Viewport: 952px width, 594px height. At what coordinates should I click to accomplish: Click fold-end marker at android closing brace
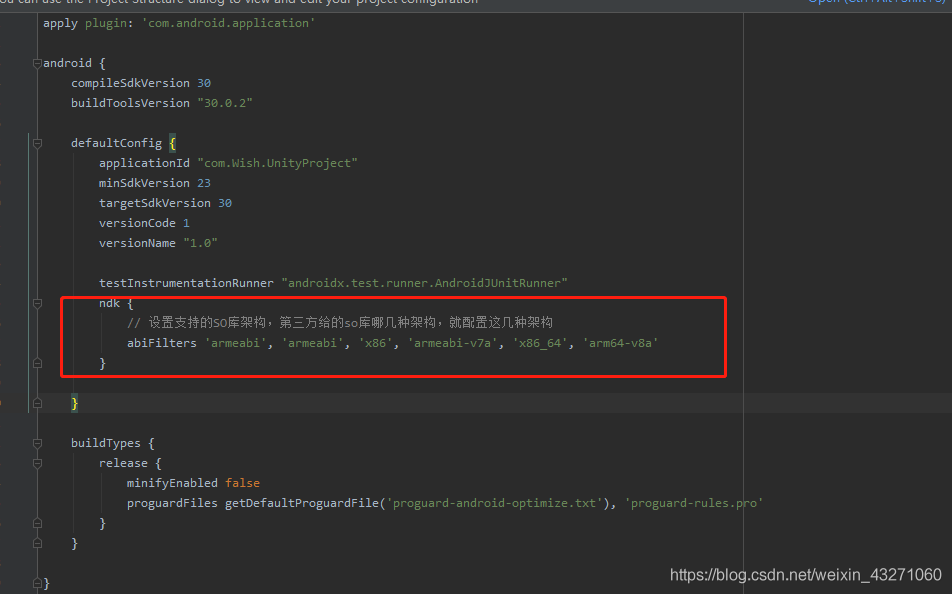pyautogui.click(x=37, y=583)
